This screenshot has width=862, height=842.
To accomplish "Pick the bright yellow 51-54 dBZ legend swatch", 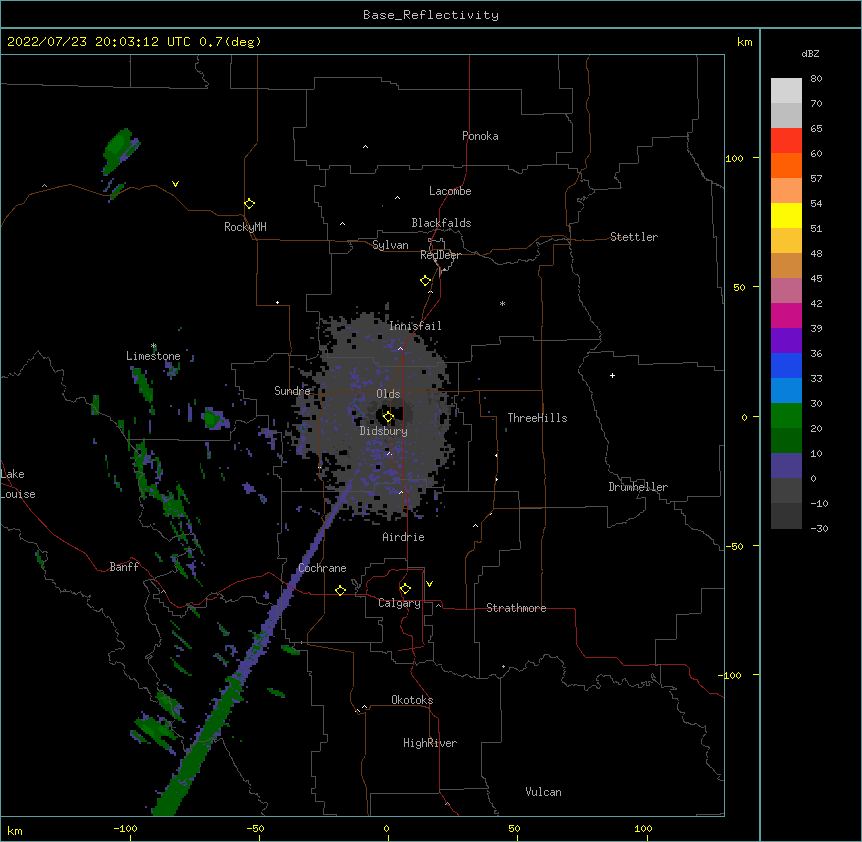I will 786,215.
